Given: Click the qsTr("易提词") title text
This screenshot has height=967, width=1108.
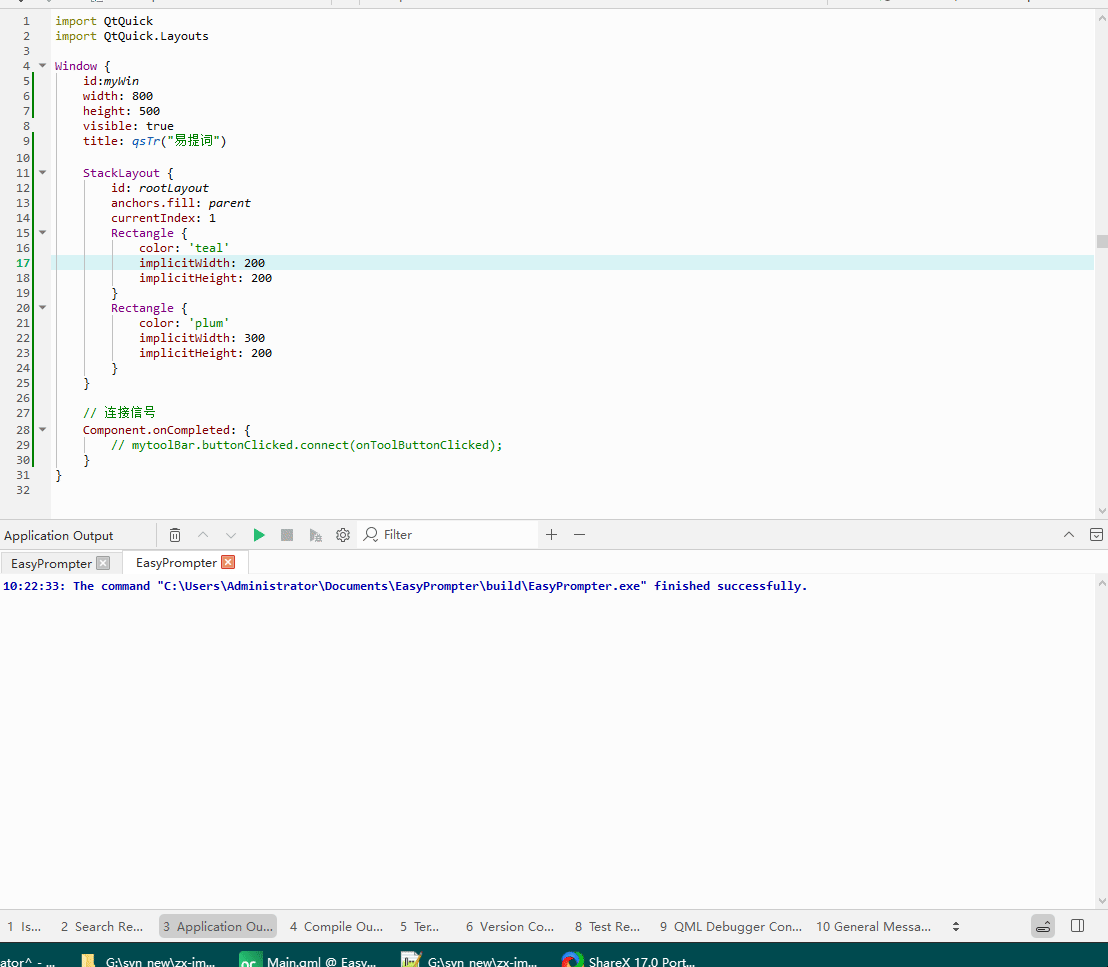Looking at the screenshot, I should click(x=179, y=141).
